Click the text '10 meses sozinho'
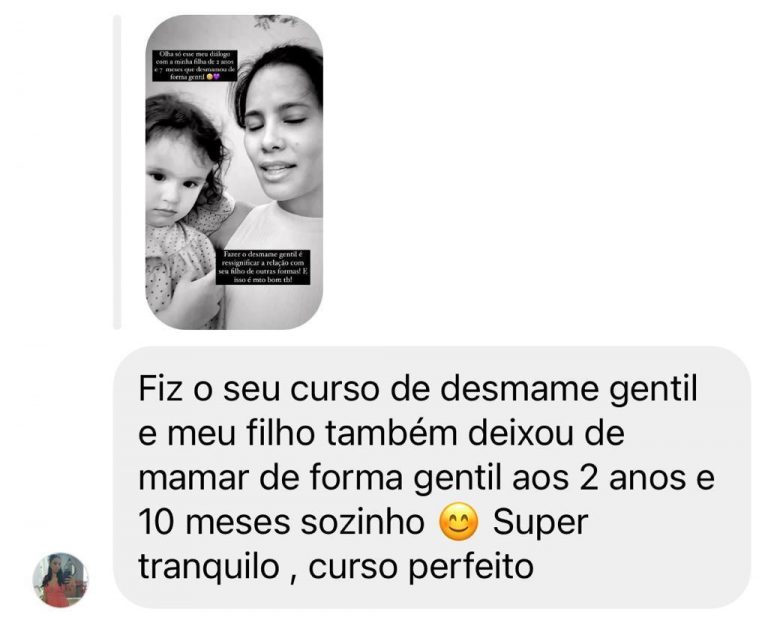This screenshot has width=768, height=641. pos(281,522)
